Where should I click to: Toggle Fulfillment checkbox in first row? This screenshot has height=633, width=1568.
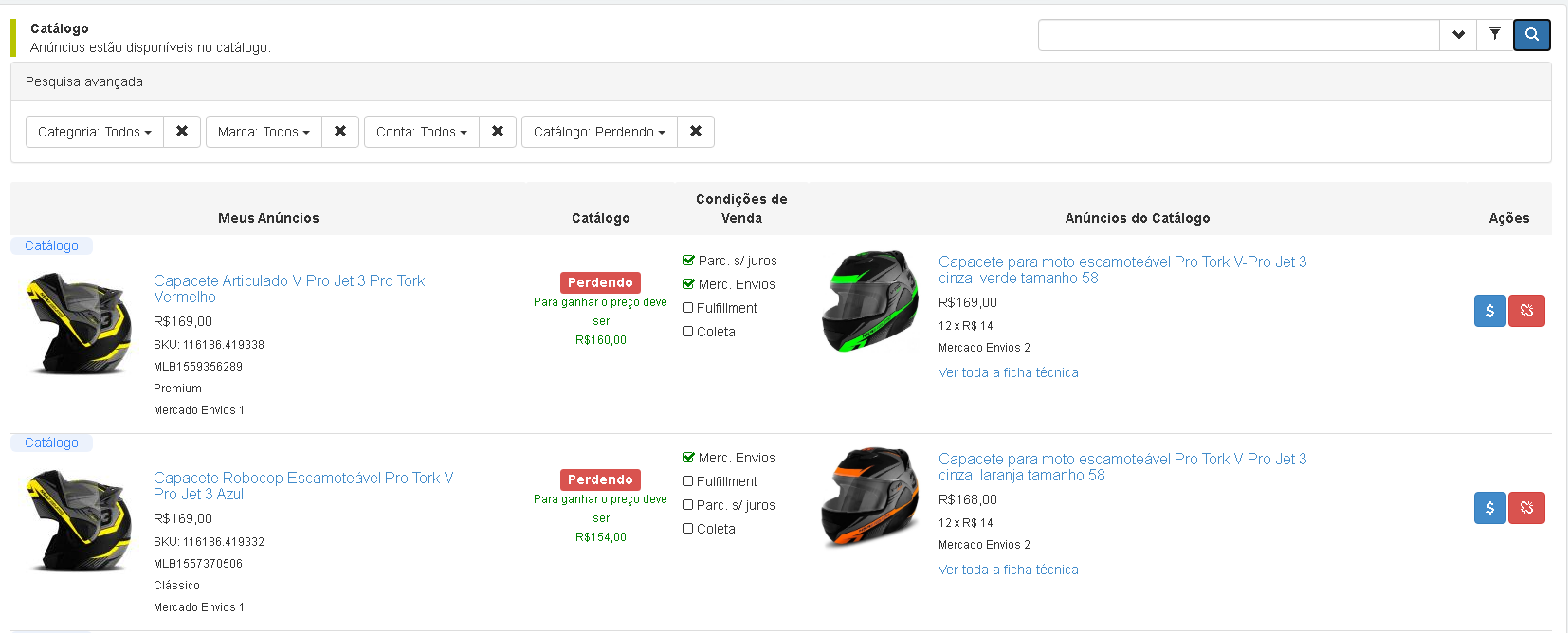(x=688, y=308)
